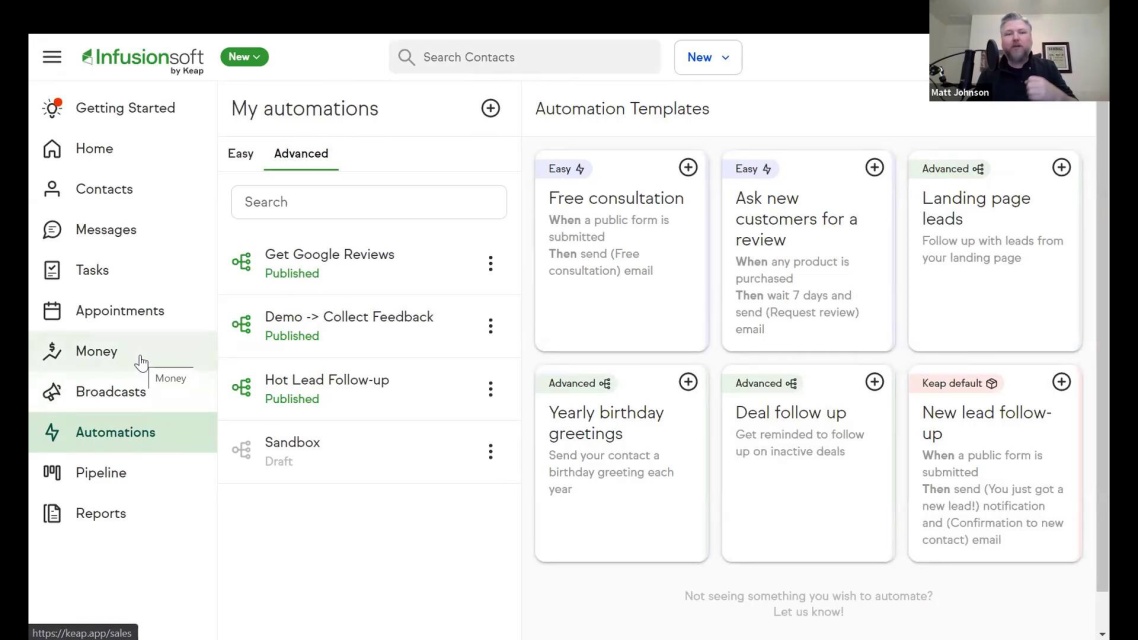Click the Appointments calendar icon
This screenshot has width=1138, height=640.
[x=52, y=311]
